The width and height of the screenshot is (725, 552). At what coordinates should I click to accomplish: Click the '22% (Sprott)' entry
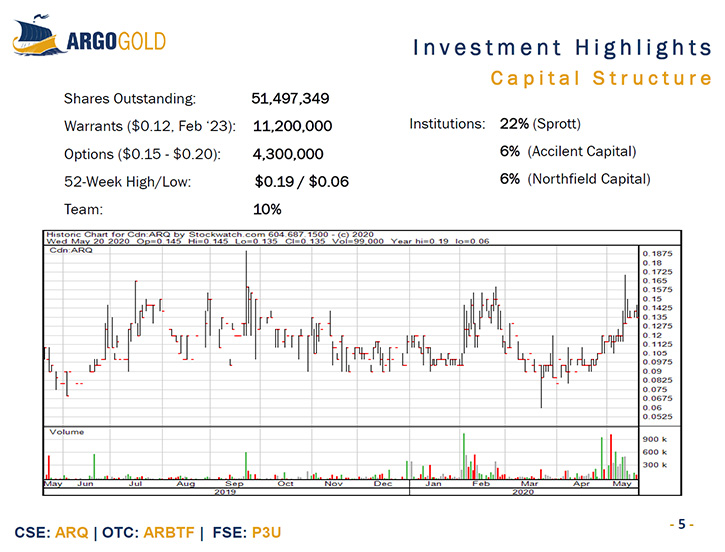point(540,124)
